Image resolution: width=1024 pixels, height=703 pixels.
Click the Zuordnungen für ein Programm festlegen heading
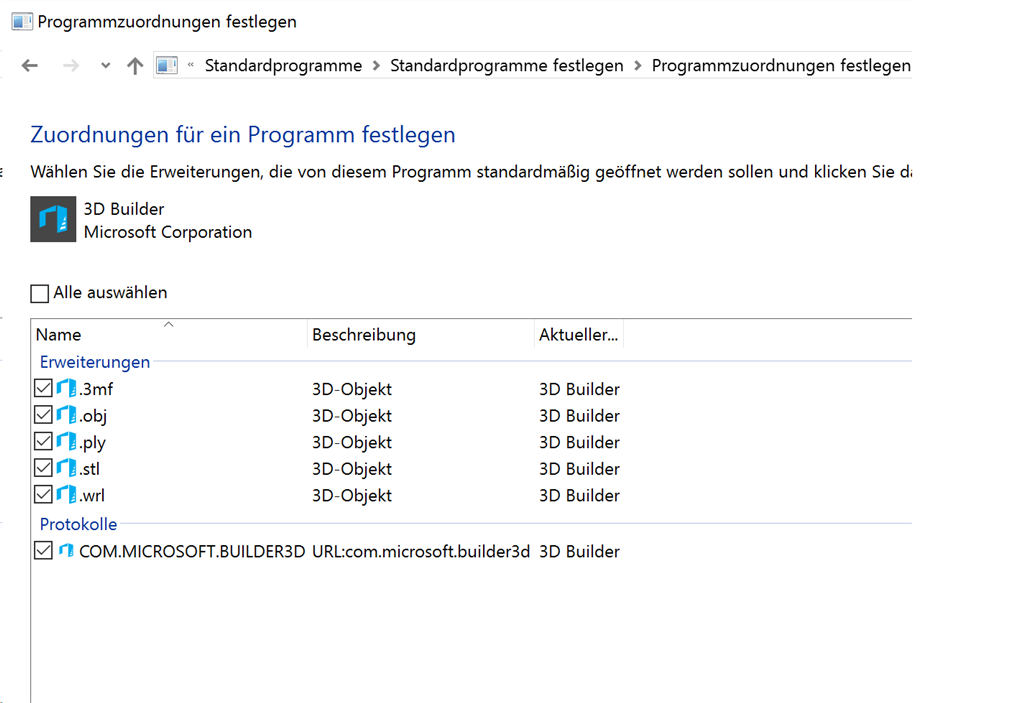coord(243,135)
